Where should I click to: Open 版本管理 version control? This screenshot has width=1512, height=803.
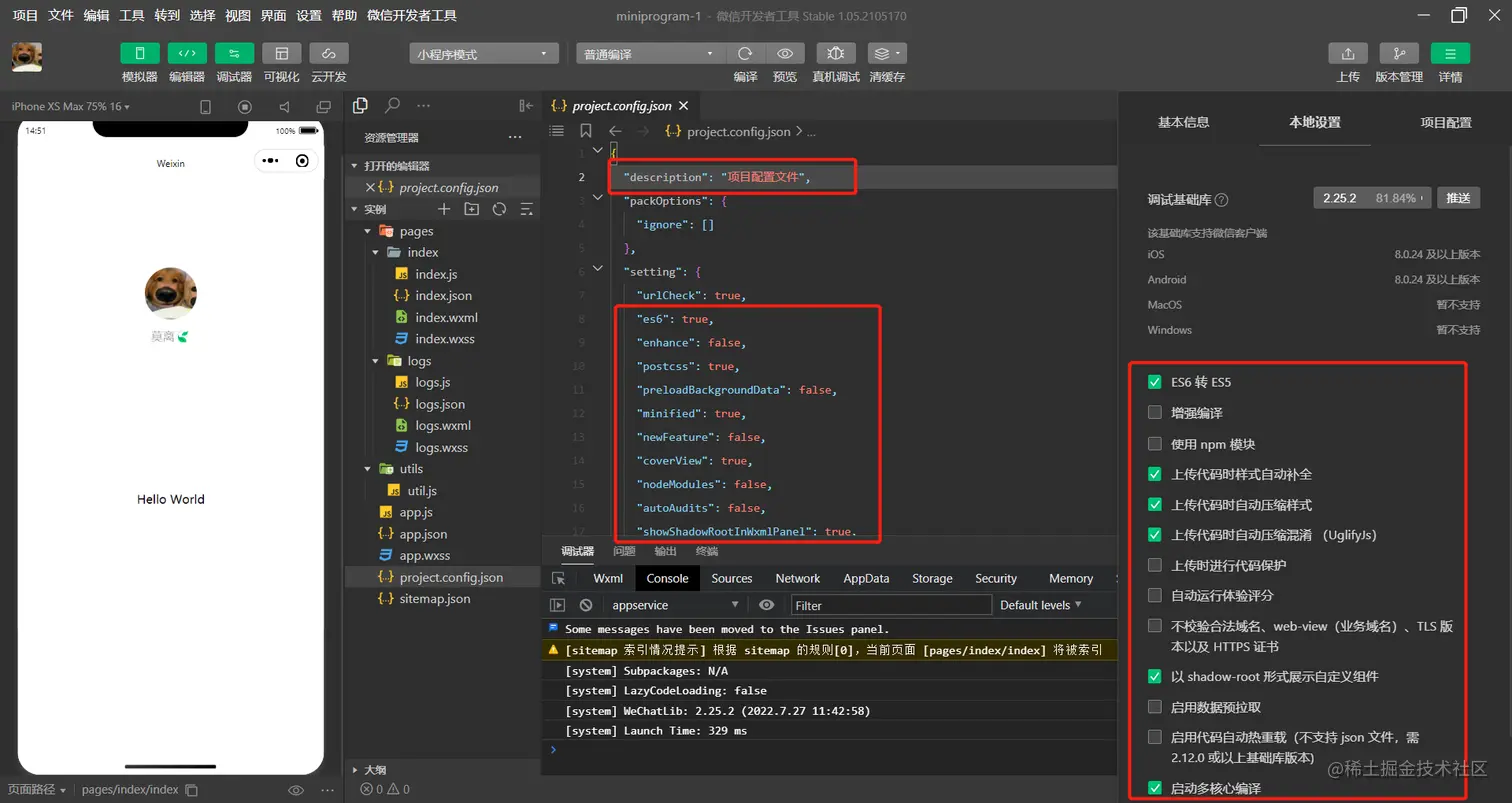(1399, 54)
